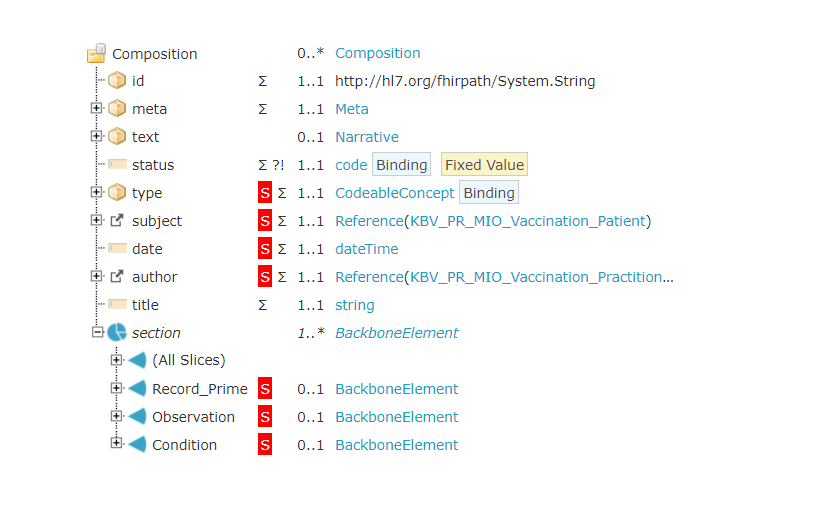Image resolution: width=822 pixels, height=518 pixels.
Task: Expand the meta element node
Action: click(97, 109)
